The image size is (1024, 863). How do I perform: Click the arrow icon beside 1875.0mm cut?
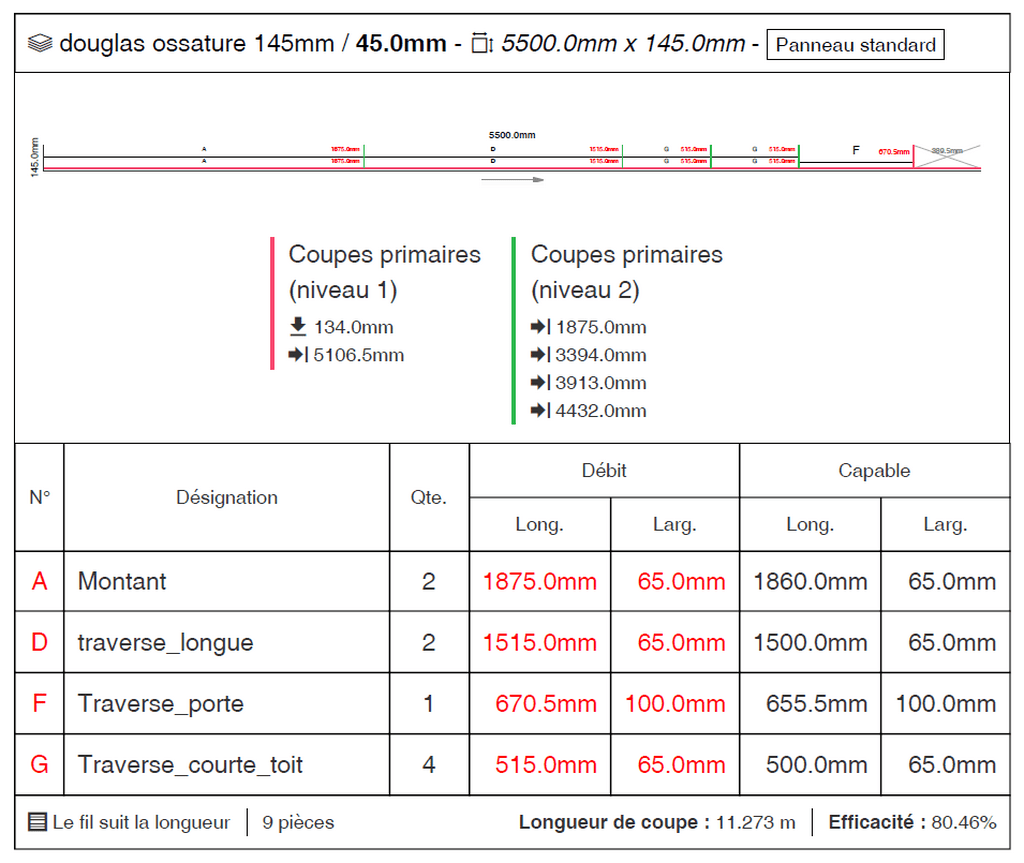(x=540, y=327)
